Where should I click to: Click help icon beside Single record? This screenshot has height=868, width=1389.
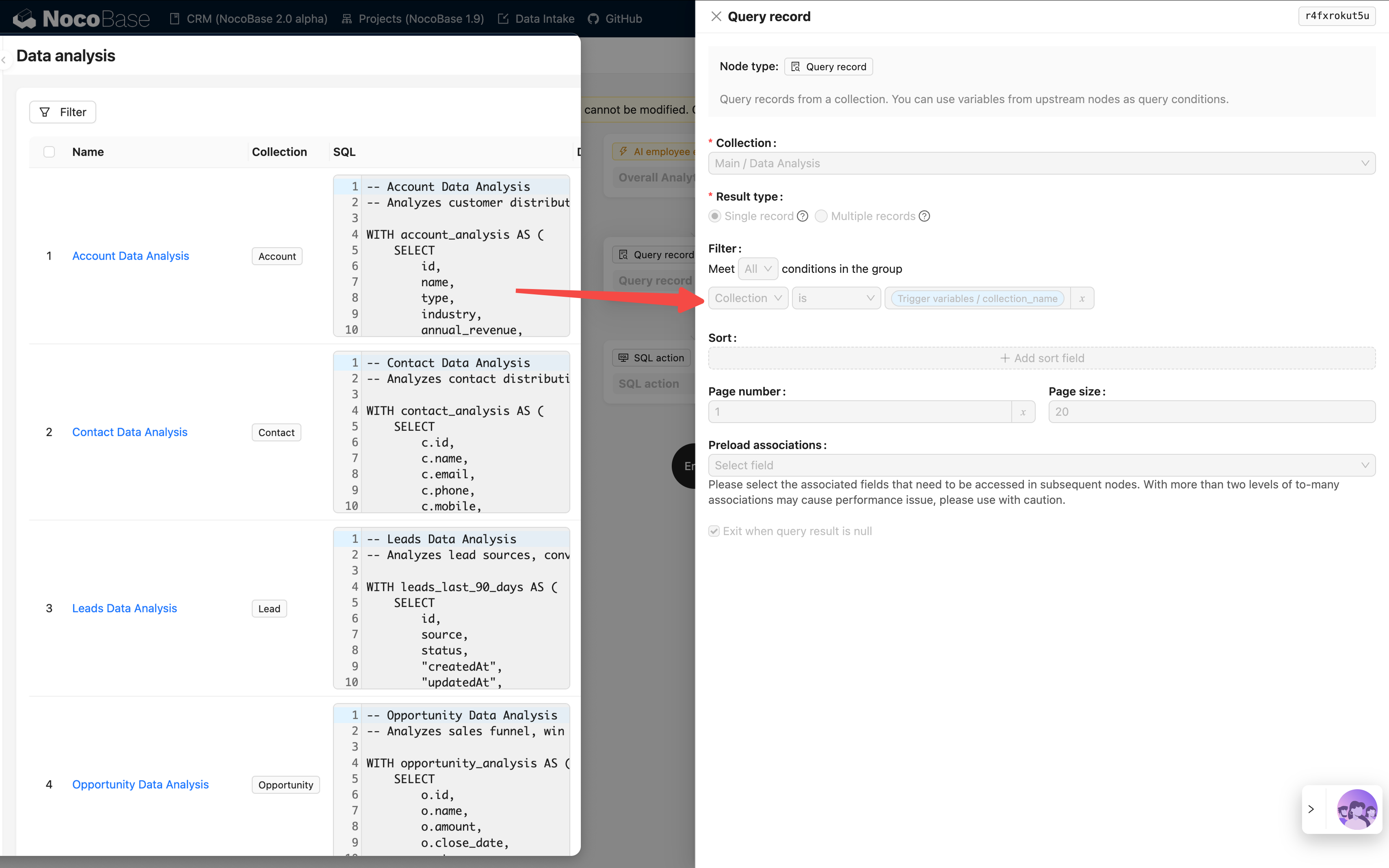(x=803, y=216)
